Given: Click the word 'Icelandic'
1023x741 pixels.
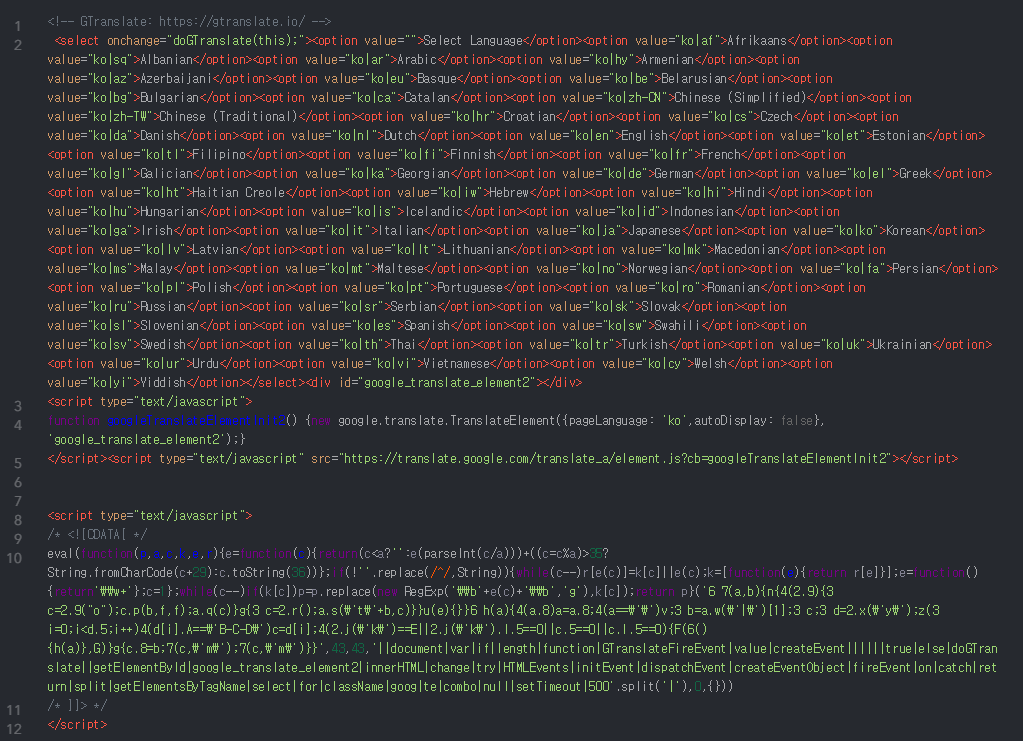Looking at the screenshot, I should click(x=434, y=211).
